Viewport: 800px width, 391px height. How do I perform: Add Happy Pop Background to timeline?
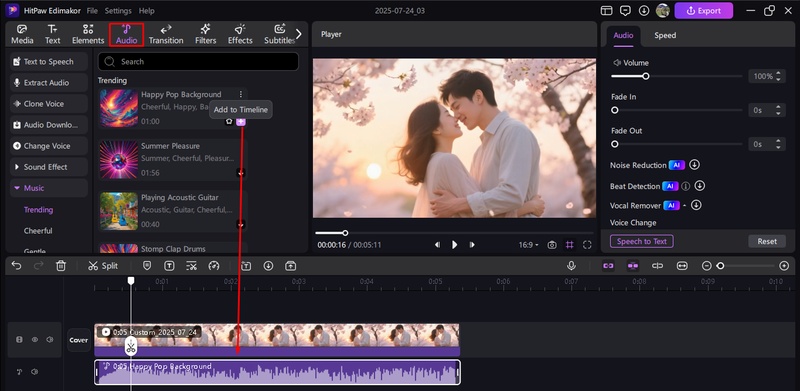pos(241,121)
